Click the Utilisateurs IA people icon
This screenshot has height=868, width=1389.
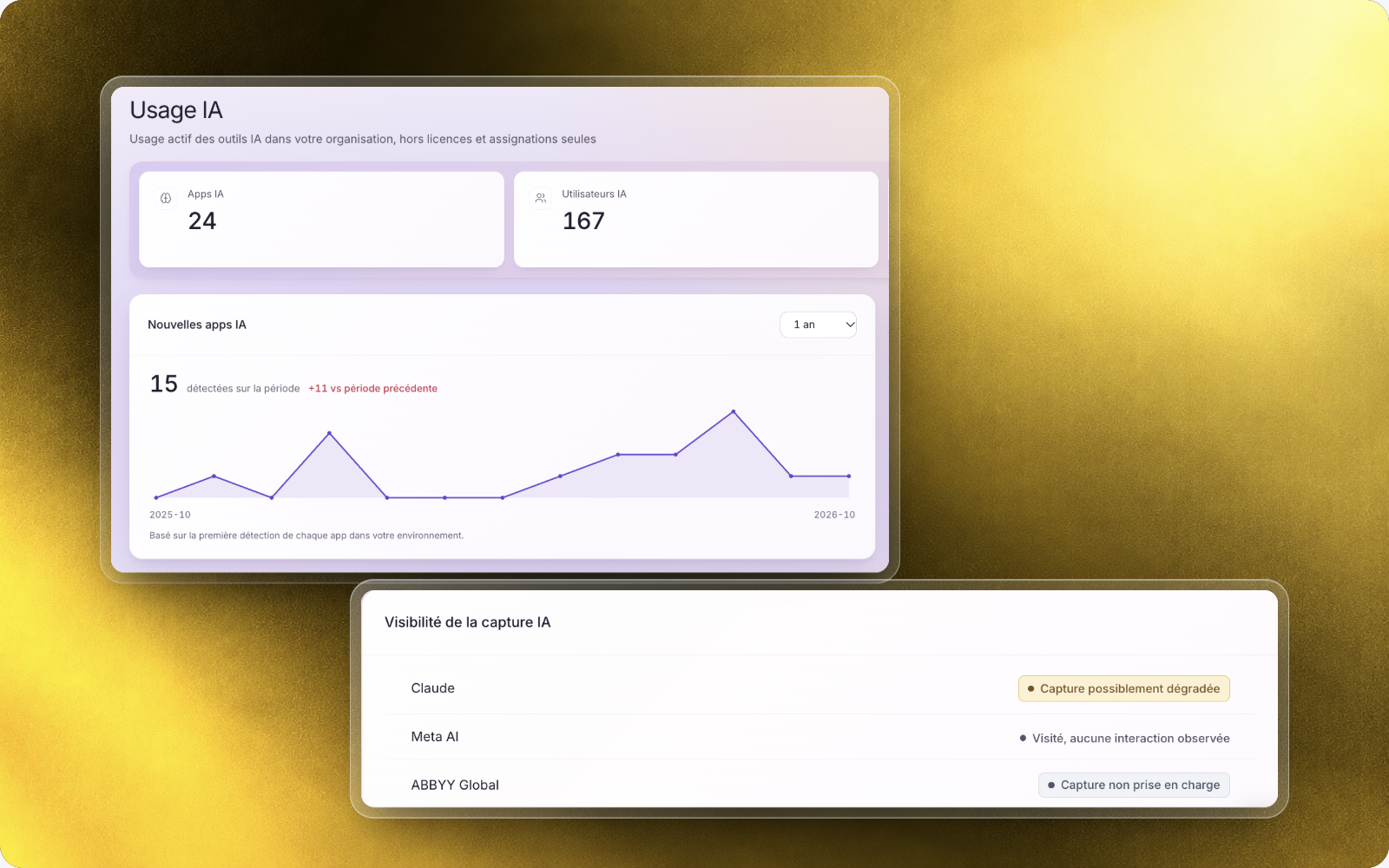click(x=541, y=198)
